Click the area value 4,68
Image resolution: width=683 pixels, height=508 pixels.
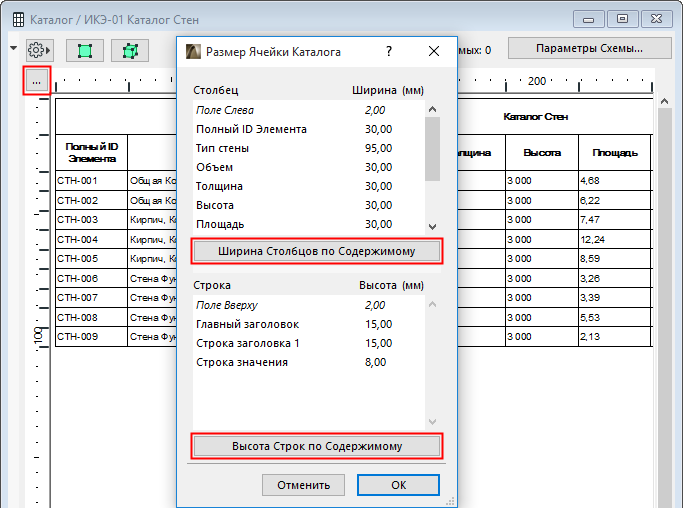590,181
